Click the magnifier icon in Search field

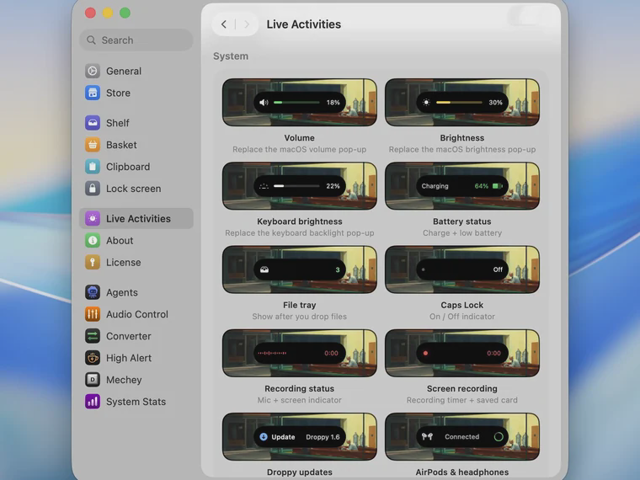[91, 40]
